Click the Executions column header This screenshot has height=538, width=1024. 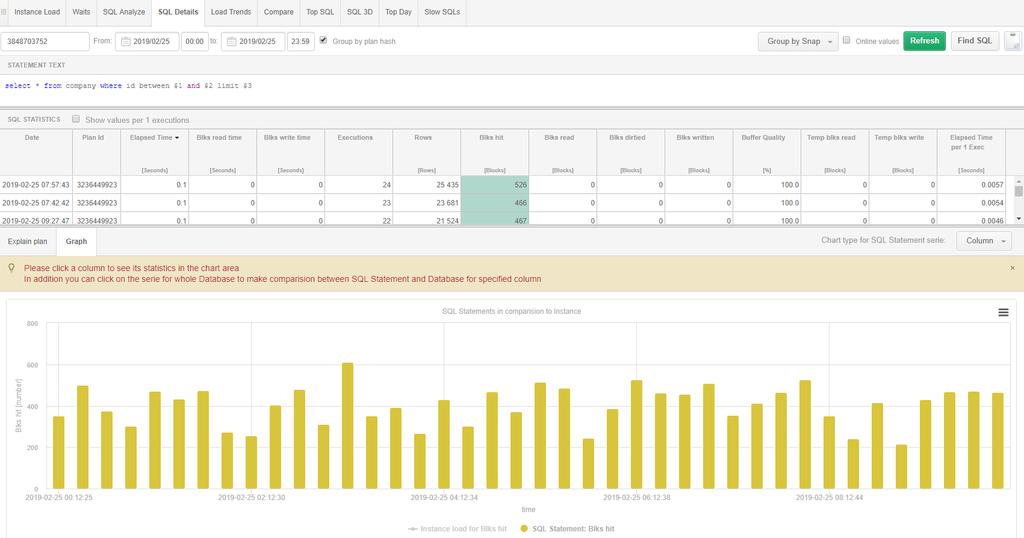pyautogui.click(x=359, y=153)
